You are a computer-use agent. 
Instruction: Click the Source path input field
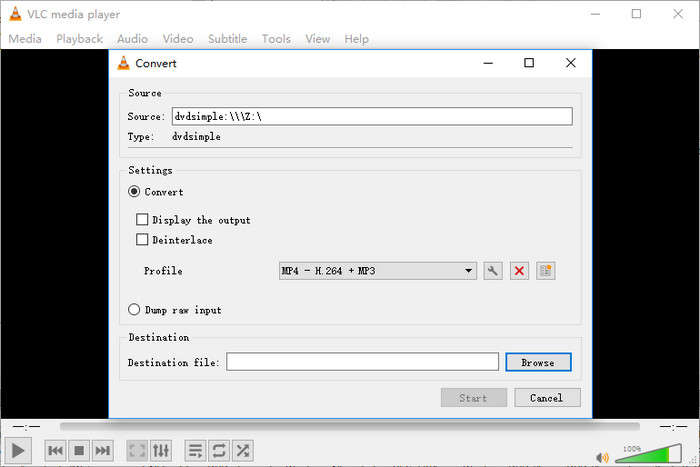pyautogui.click(x=372, y=116)
